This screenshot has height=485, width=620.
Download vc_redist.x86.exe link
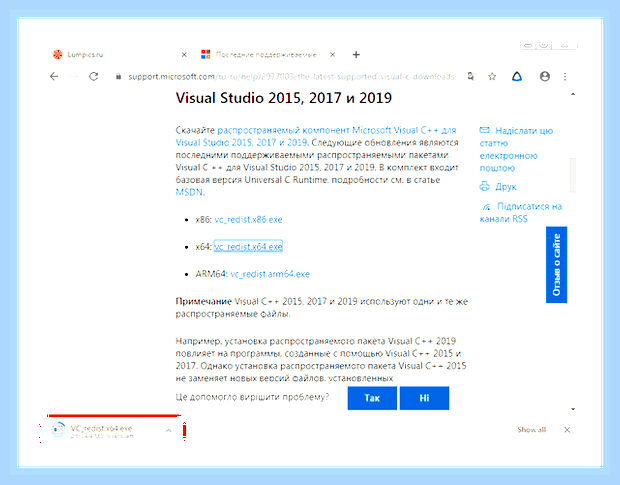[x=248, y=220]
